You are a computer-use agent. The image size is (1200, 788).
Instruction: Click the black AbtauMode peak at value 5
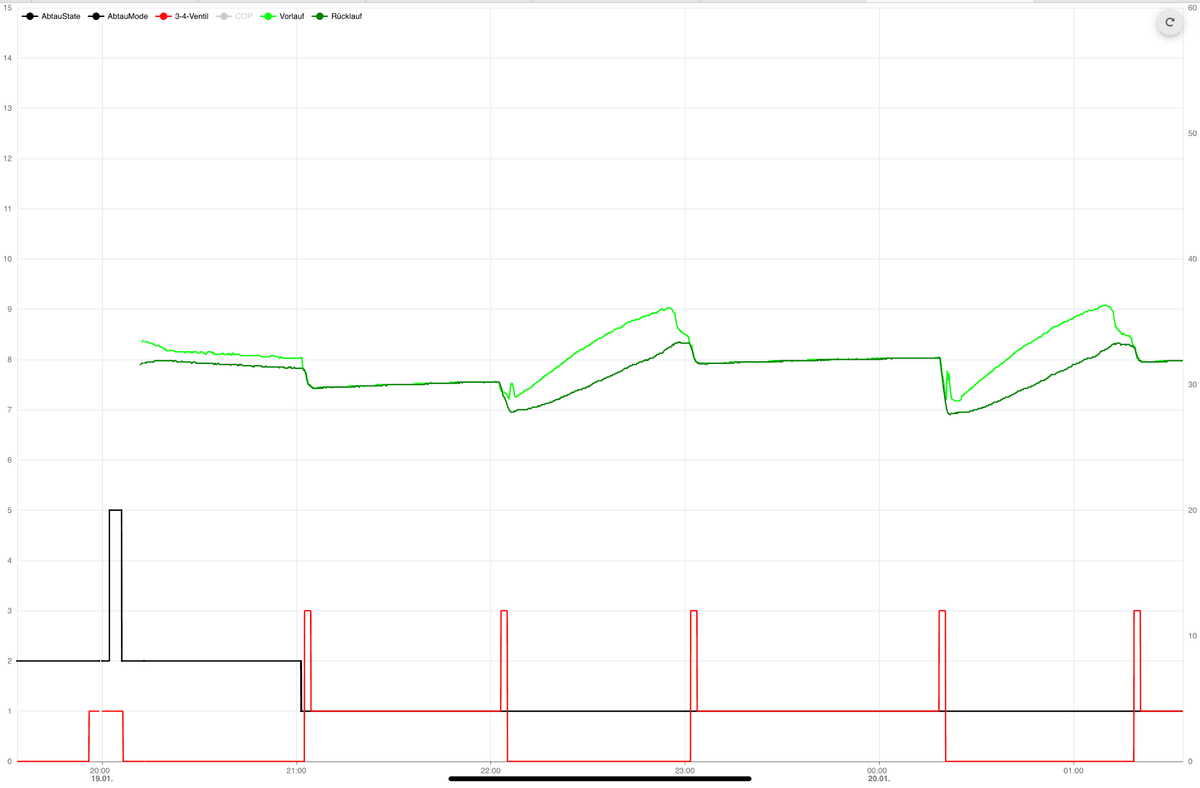pyautogui.click(x=115, y=510)
